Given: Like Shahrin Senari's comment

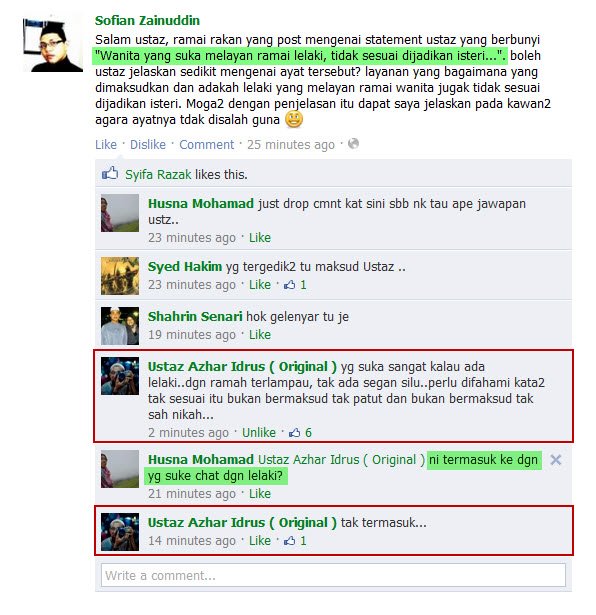Looking at the screenshot, I should (260, 335).
